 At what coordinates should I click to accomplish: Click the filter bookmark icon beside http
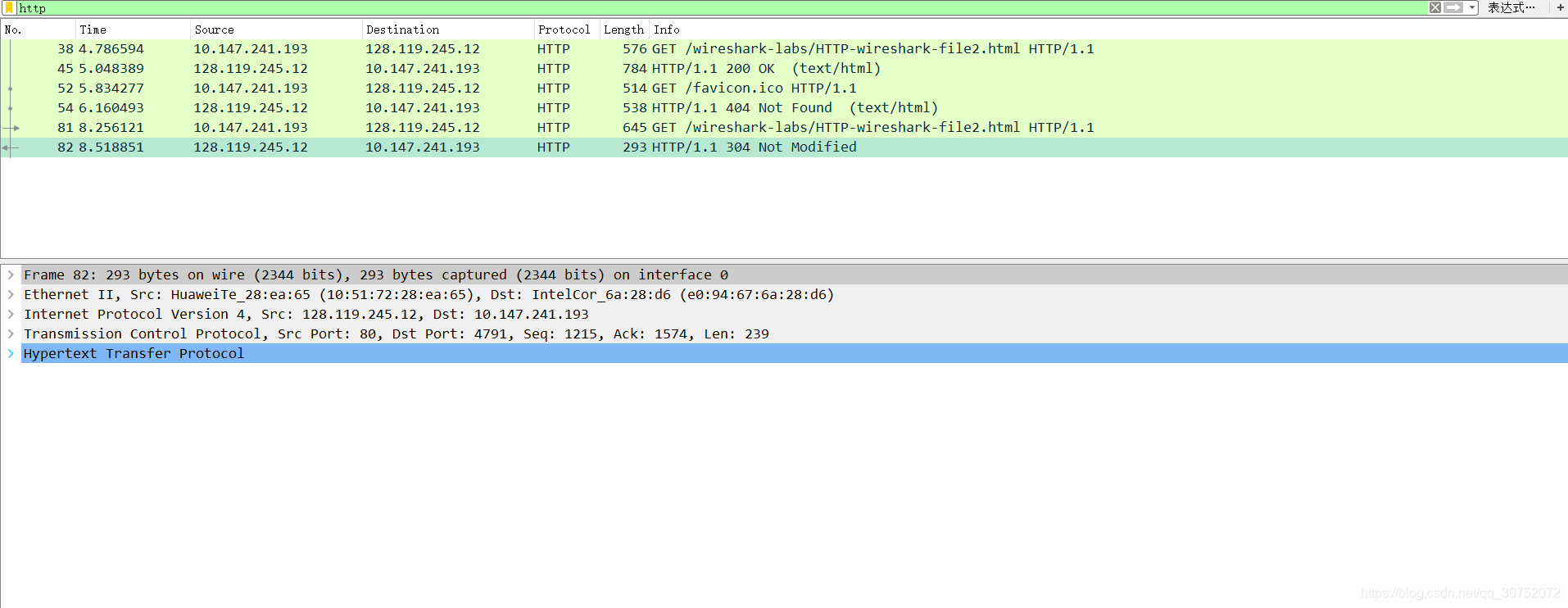(x=10, y=7)
